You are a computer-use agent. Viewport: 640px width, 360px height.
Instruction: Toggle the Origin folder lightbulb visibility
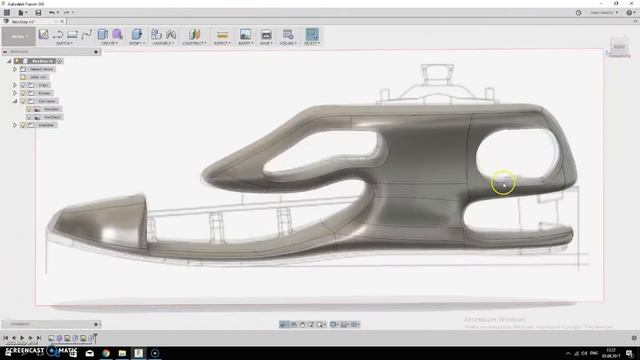point(23,85)
